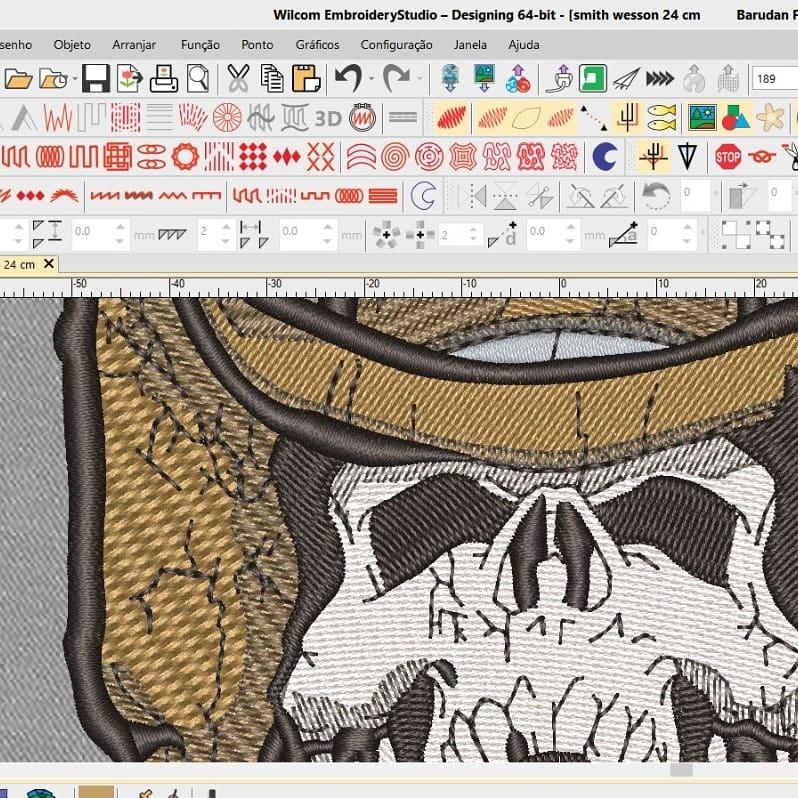Select the red gear ring stitch icon
This screenshot has width=798, height=798.
185,157
